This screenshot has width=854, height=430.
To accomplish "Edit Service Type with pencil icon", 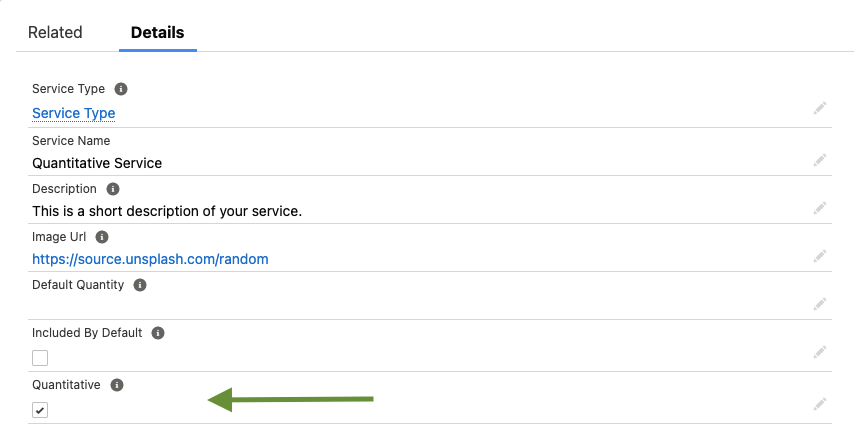I will [x=820, y=108].
